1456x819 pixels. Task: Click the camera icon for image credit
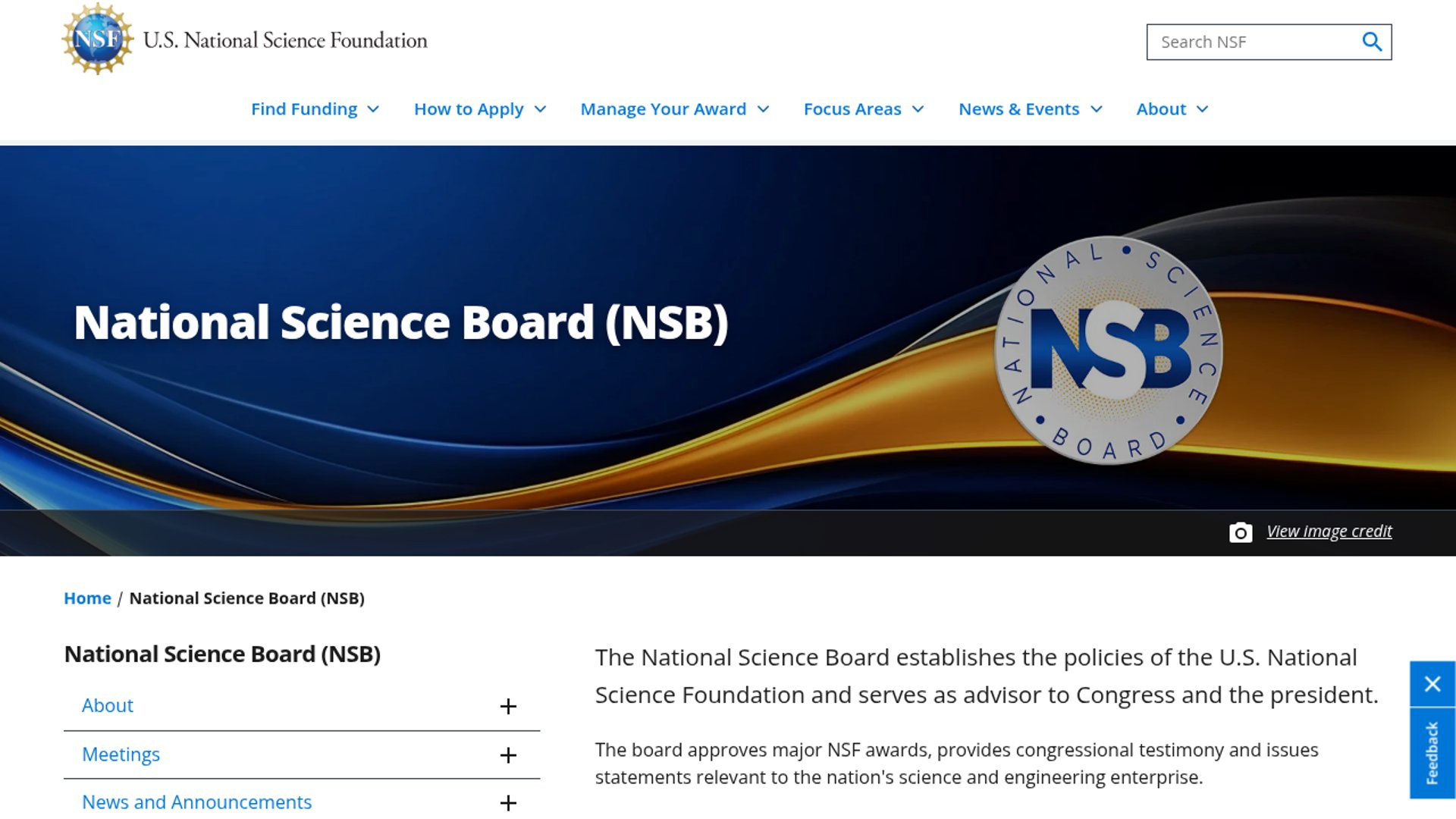[x=1240, y=532]
